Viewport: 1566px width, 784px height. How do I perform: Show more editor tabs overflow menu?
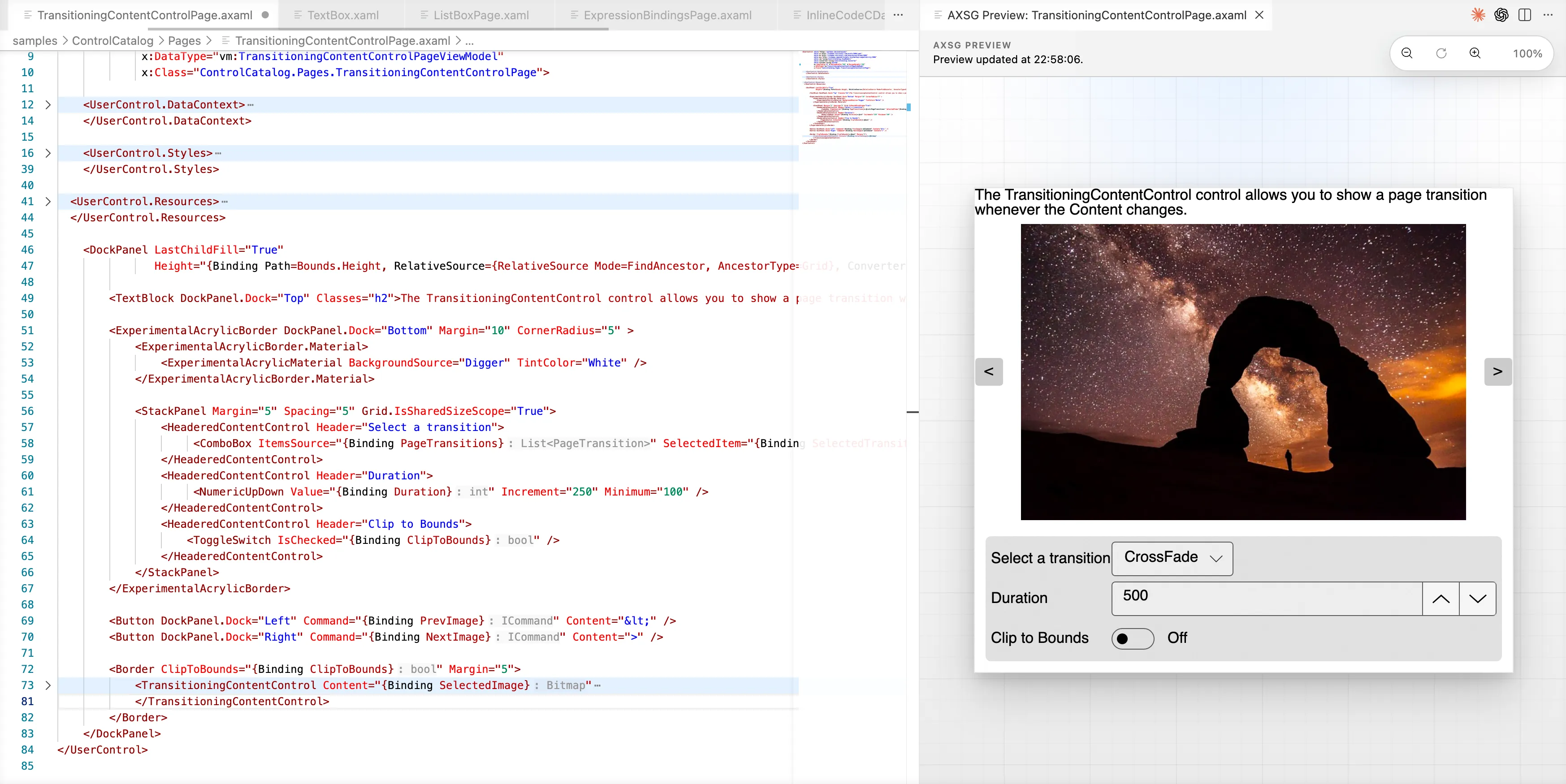click(x=898, y=15)
